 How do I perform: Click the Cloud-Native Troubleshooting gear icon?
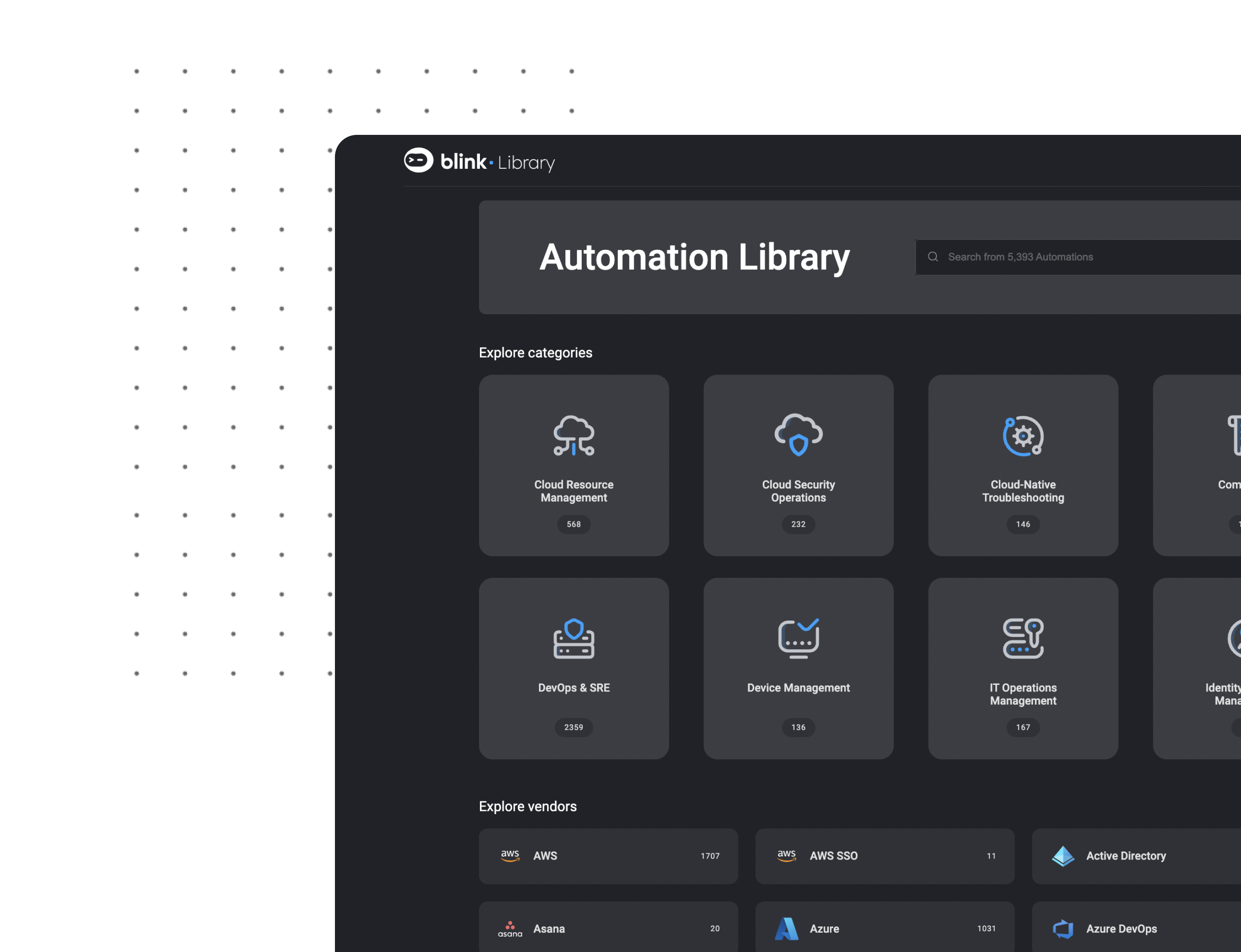click(1022, 436)
